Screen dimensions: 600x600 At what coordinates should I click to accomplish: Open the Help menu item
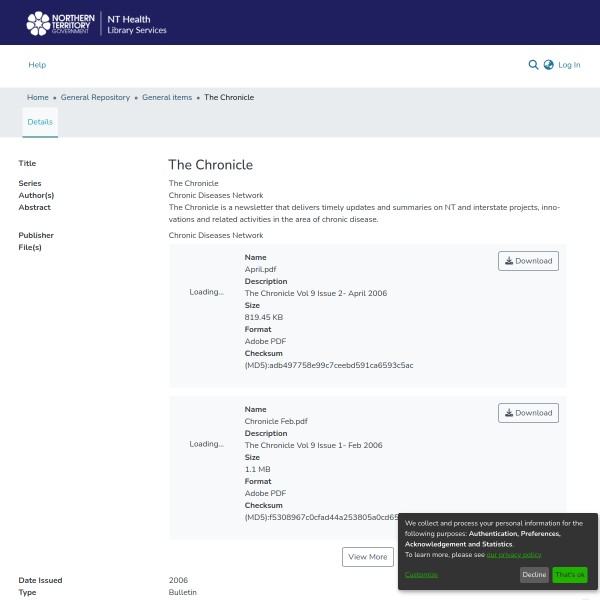37,65
